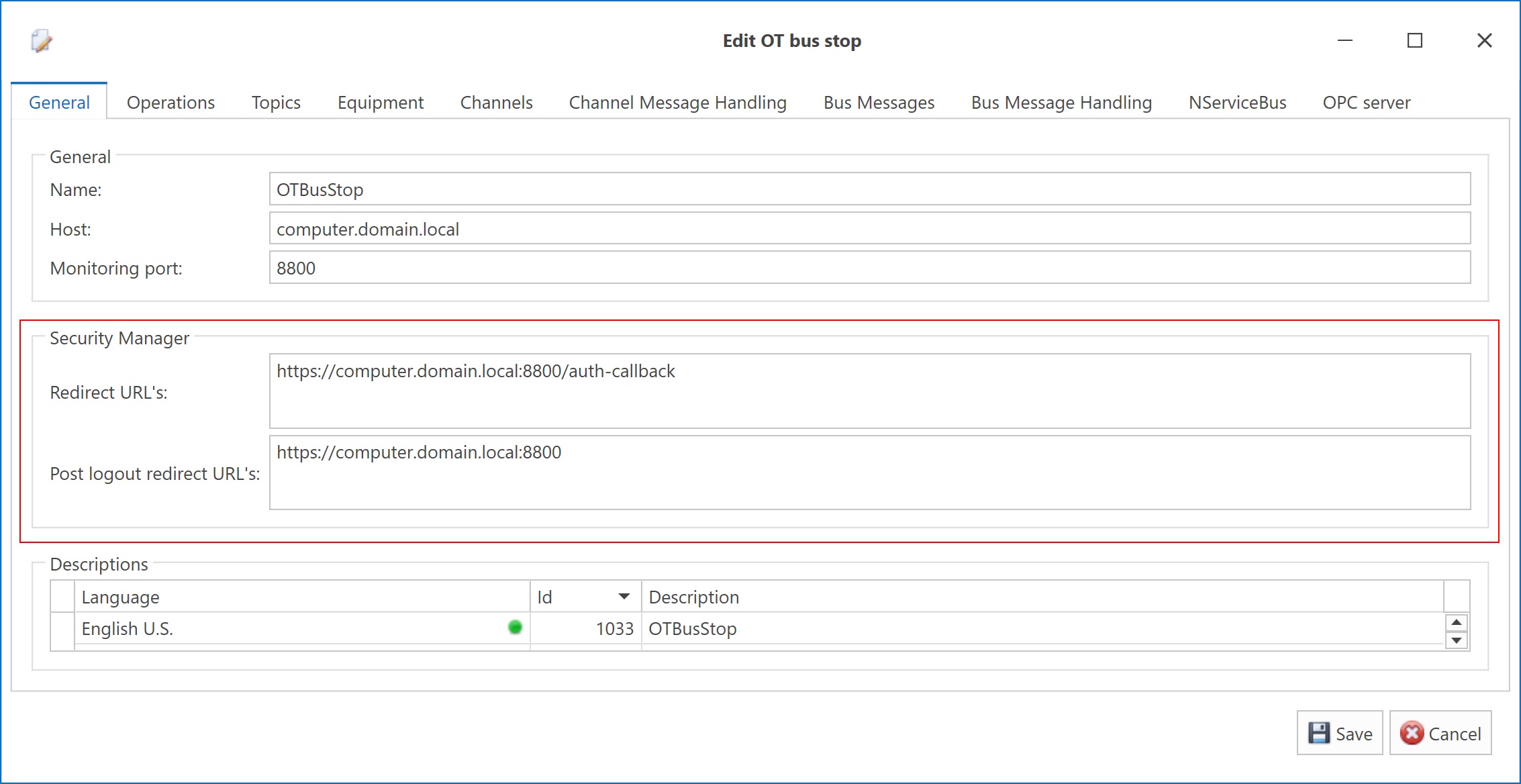Open the NServiceBus tab

(x=1237, y=103)
